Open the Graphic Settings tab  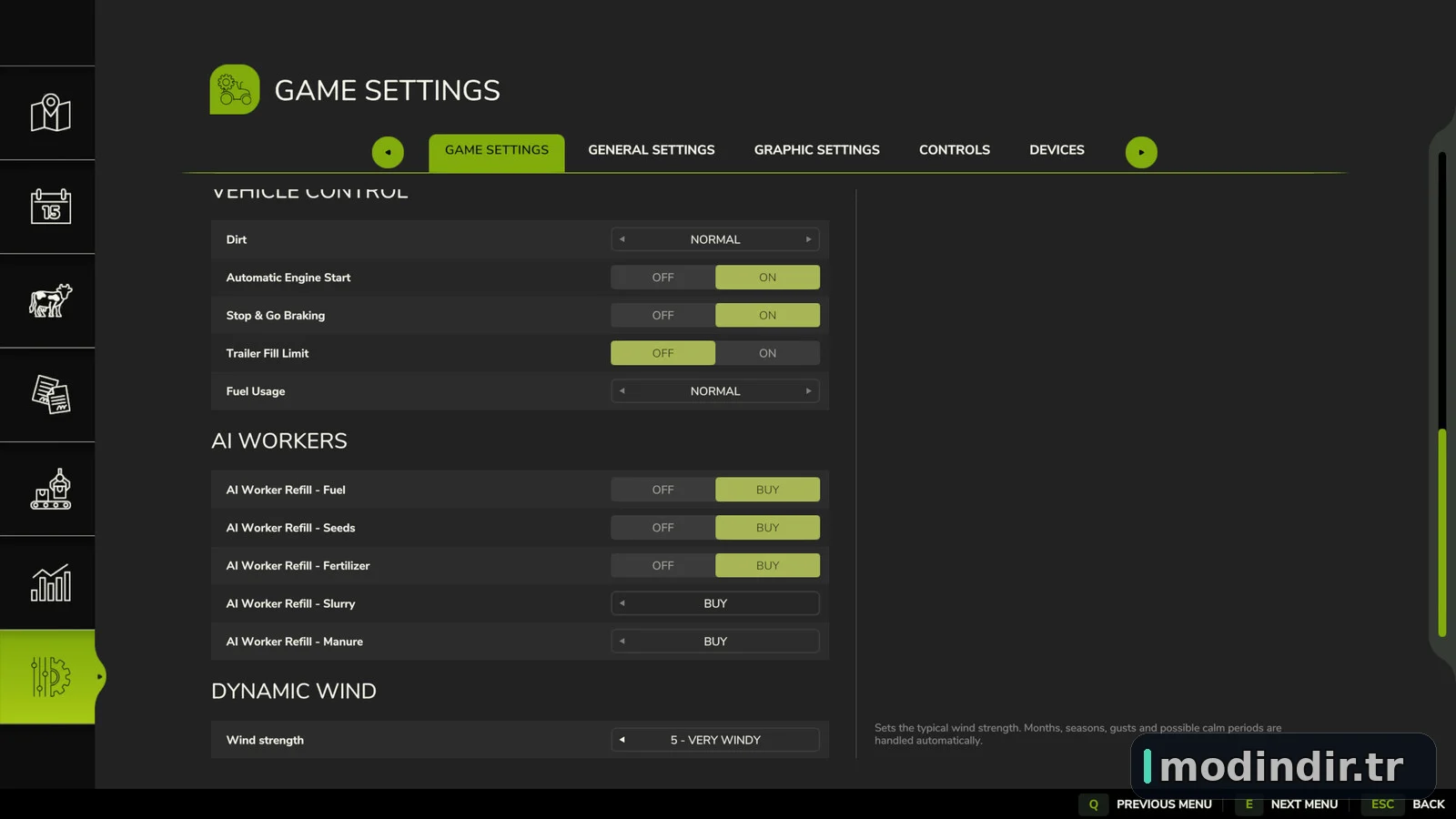(817, 150)
